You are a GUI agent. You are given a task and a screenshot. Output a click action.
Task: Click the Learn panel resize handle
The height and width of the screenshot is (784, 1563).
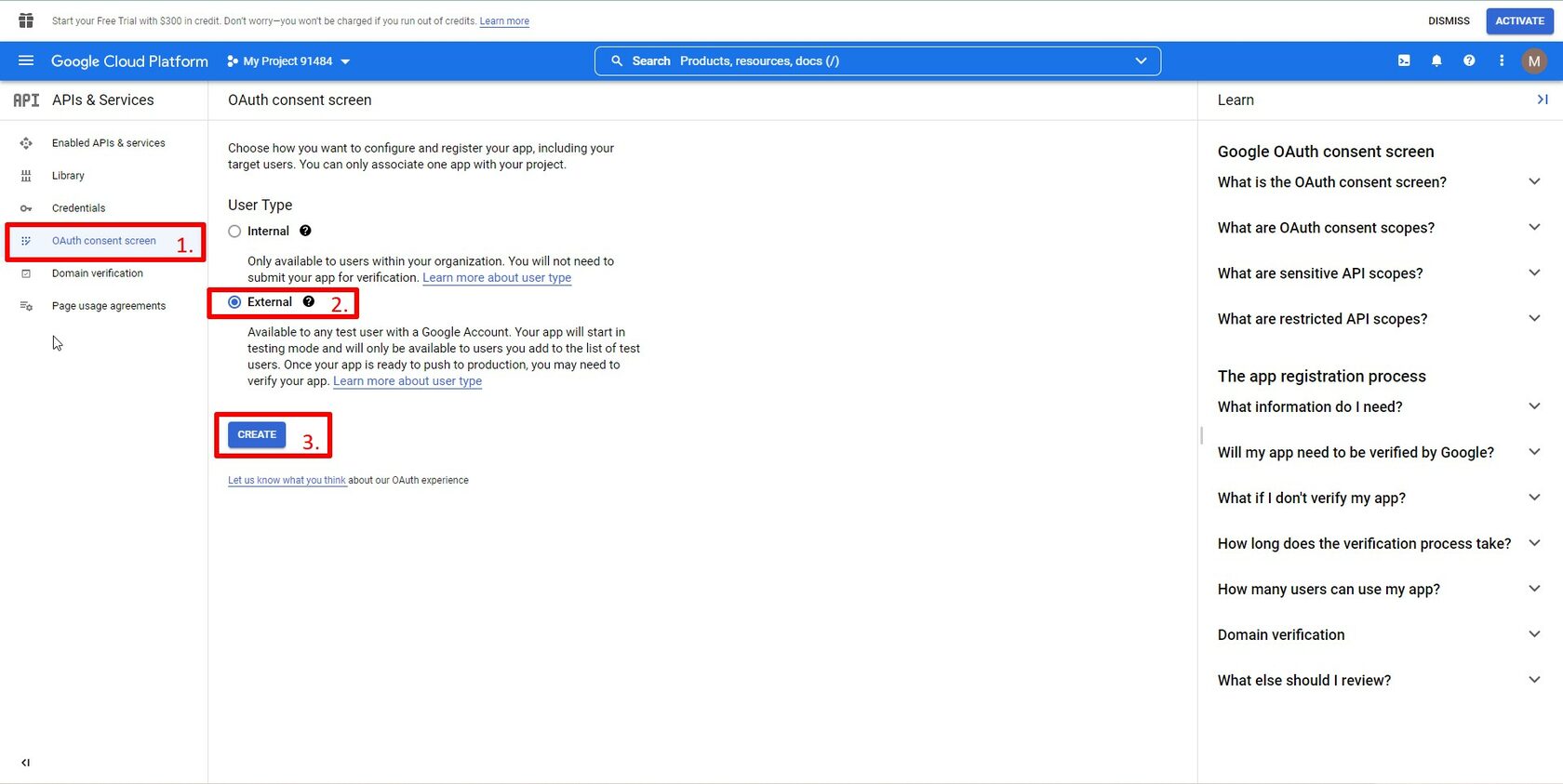(x=1201, y=435)
